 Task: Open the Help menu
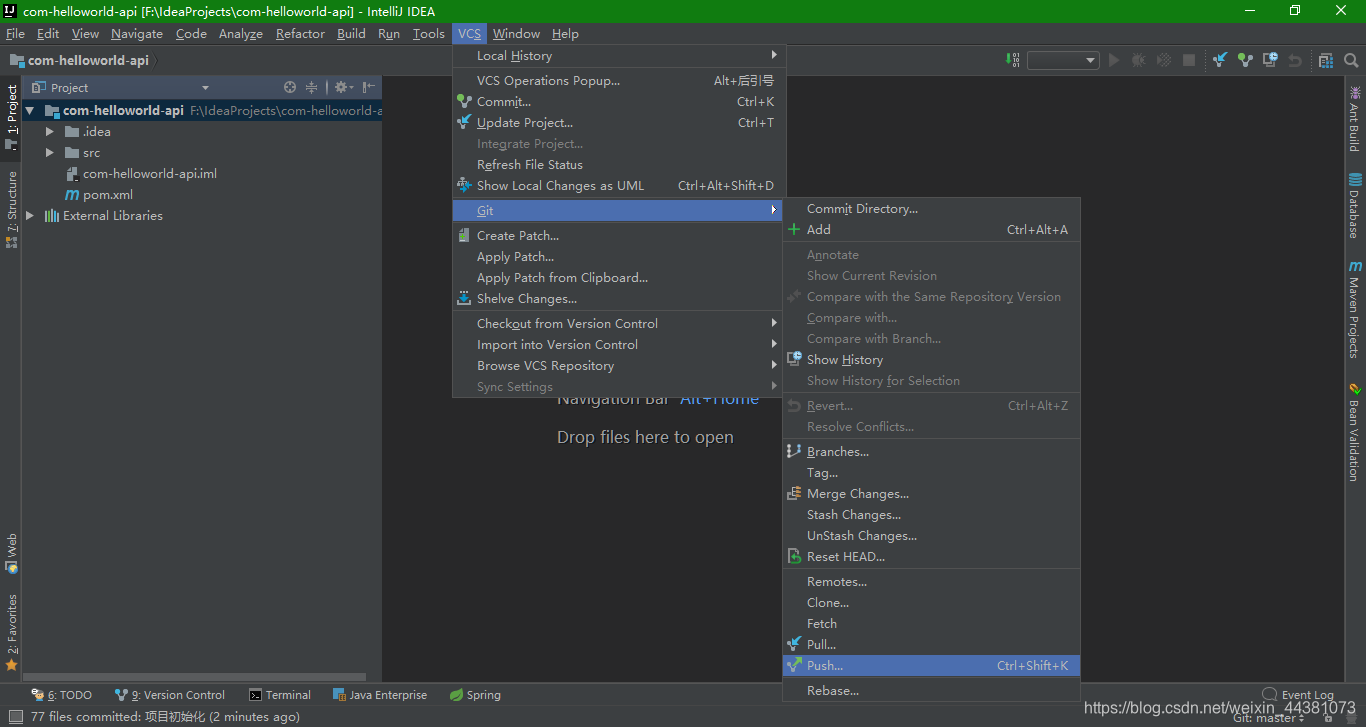(x=565, y=34)
